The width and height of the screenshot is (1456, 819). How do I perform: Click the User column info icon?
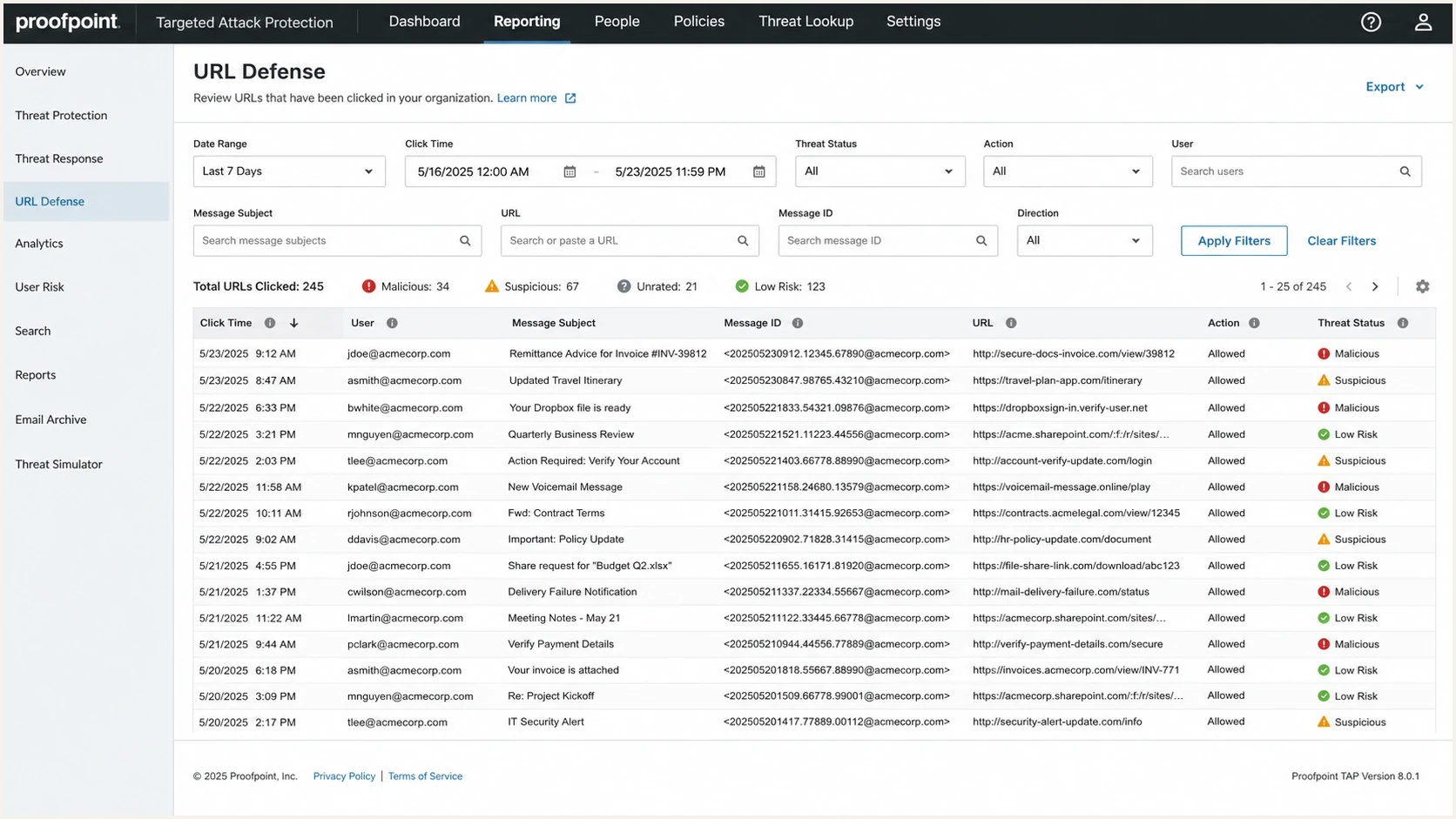[392, 323]
